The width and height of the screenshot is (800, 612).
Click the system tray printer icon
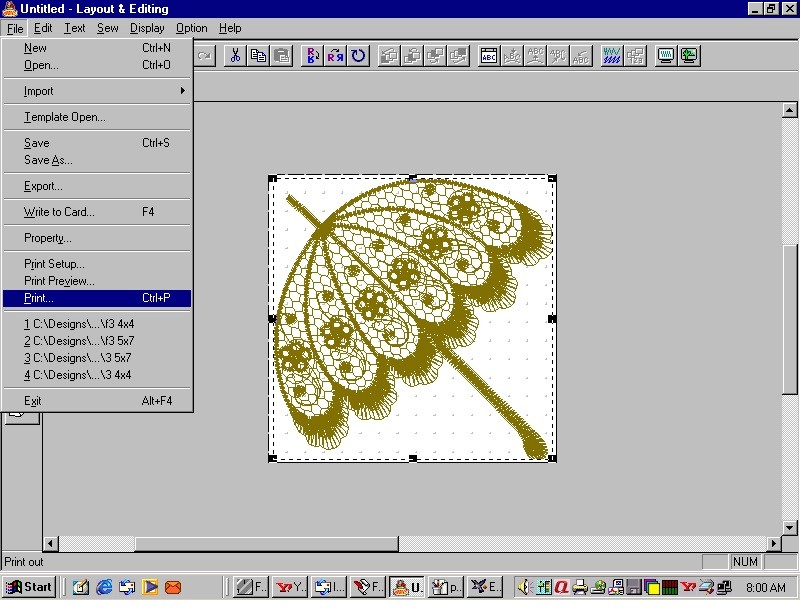(x=580, y=588)
